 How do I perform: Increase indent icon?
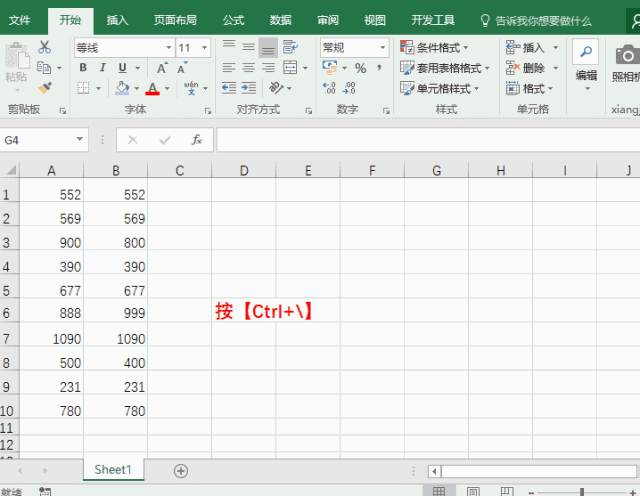[249, 88]
